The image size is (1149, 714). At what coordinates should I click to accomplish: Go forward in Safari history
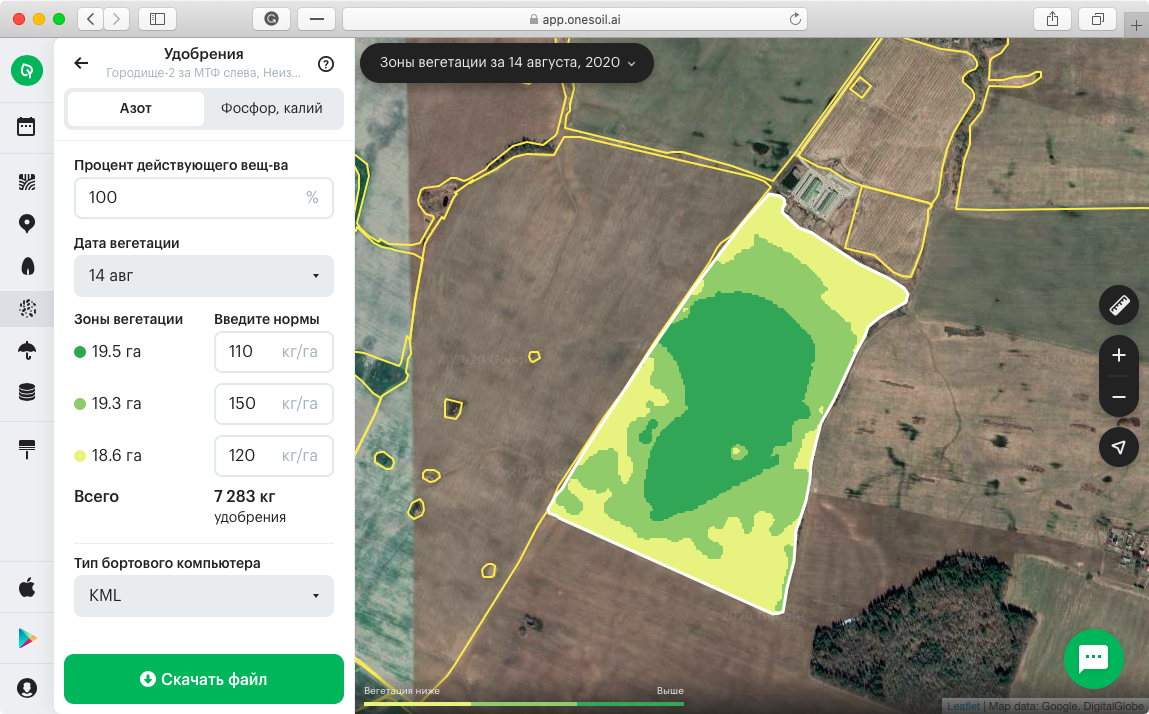[x=117, y=19]
